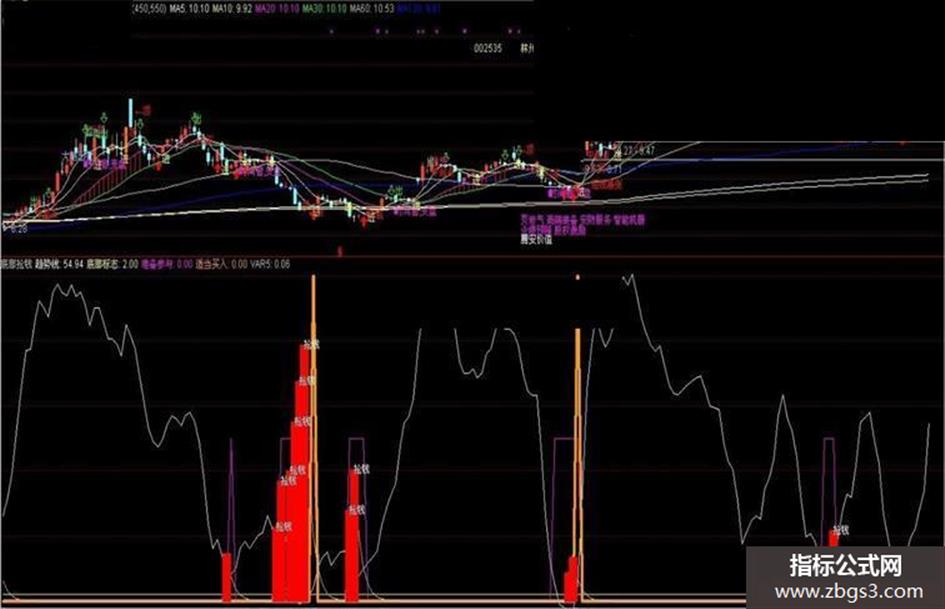Click the MA10 9.92 indicator label
Screen dimensions: 945x609
[x=231, y=9]
